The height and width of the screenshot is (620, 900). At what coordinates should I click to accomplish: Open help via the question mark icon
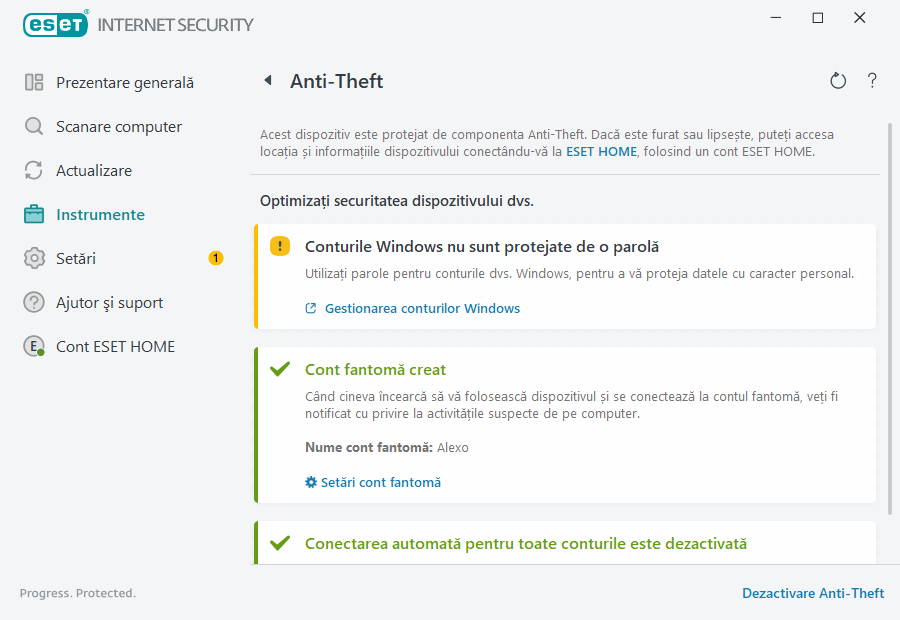pos(871,80)
